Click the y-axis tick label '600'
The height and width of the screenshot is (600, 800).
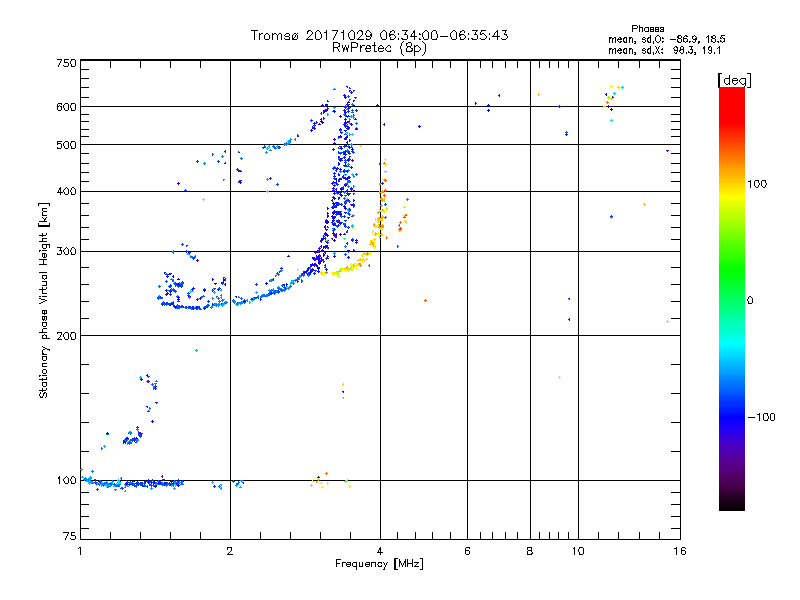66,107
